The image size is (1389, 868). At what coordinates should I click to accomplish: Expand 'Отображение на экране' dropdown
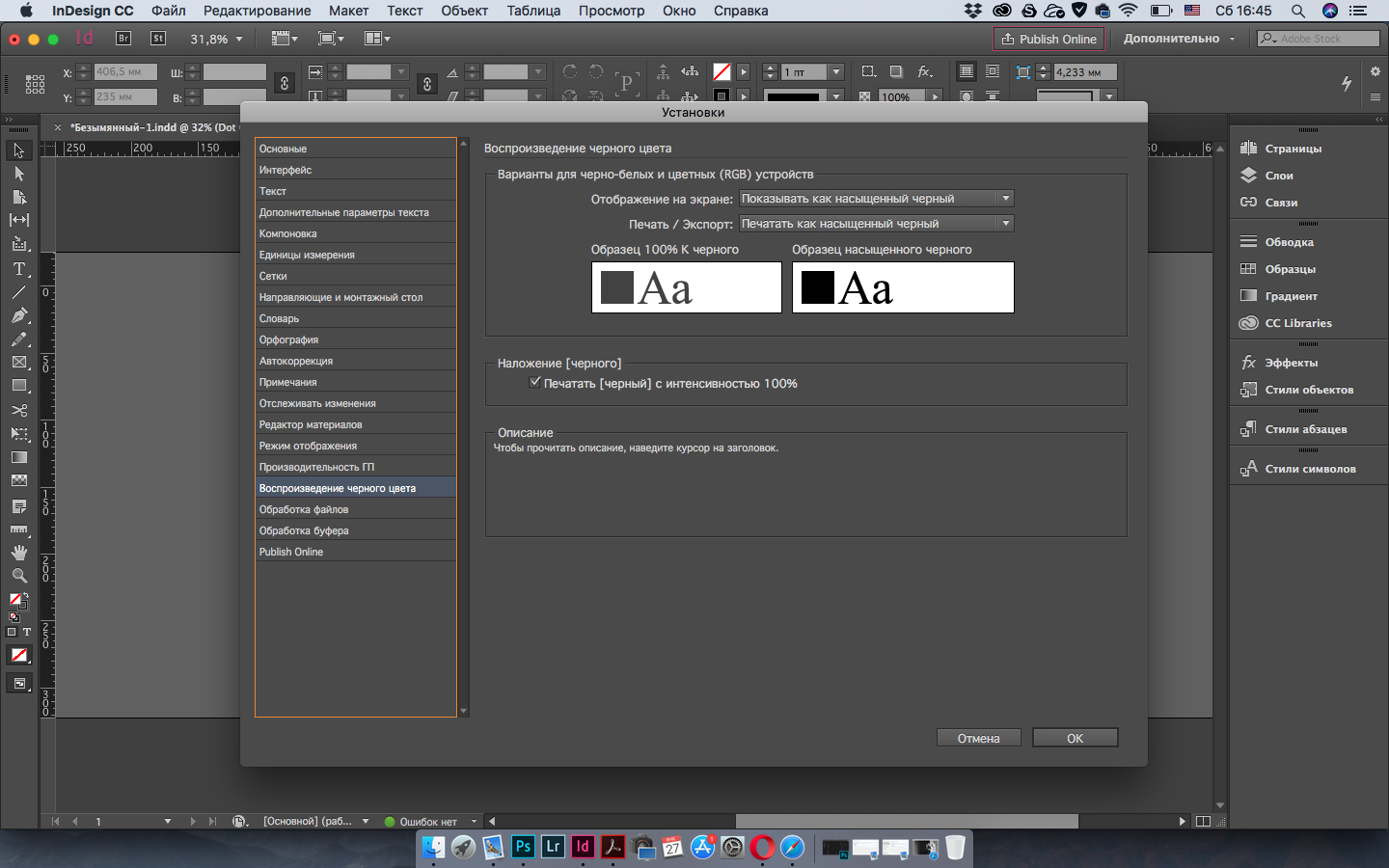tap(876, 199)
